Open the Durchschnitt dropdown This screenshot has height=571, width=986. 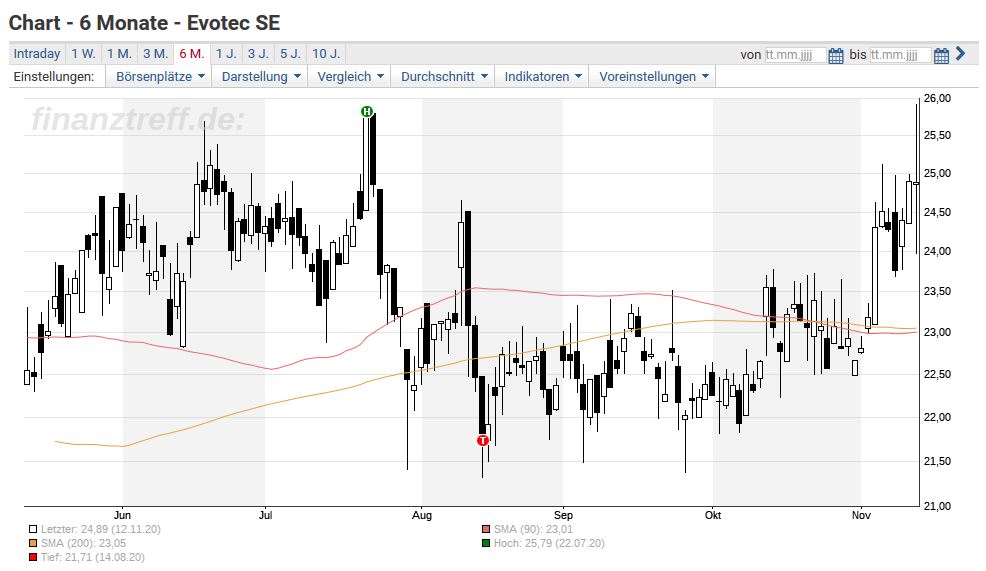click(444, 76)
